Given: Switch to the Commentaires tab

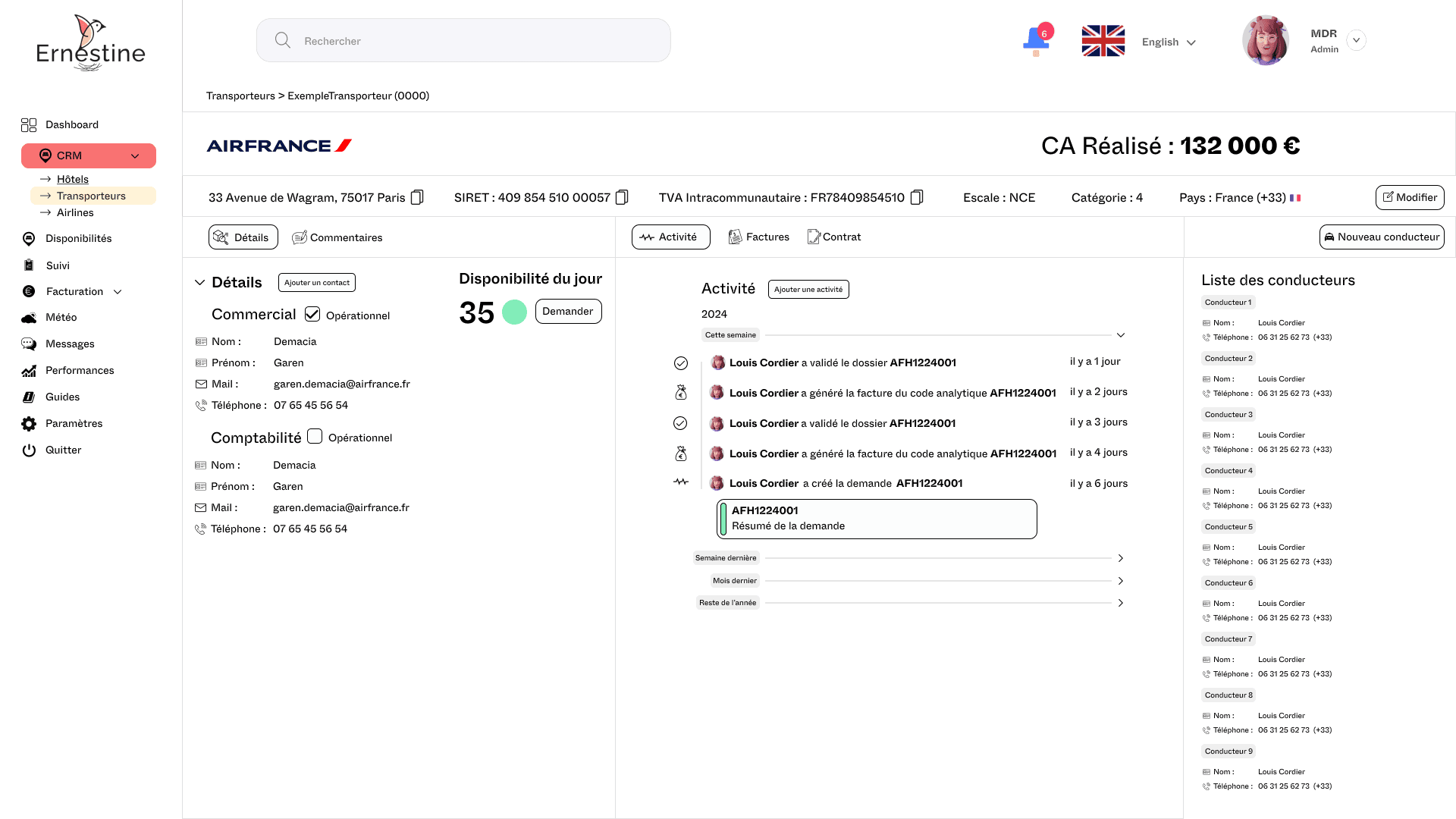Looking at the screenshot, I should (337, 237).
